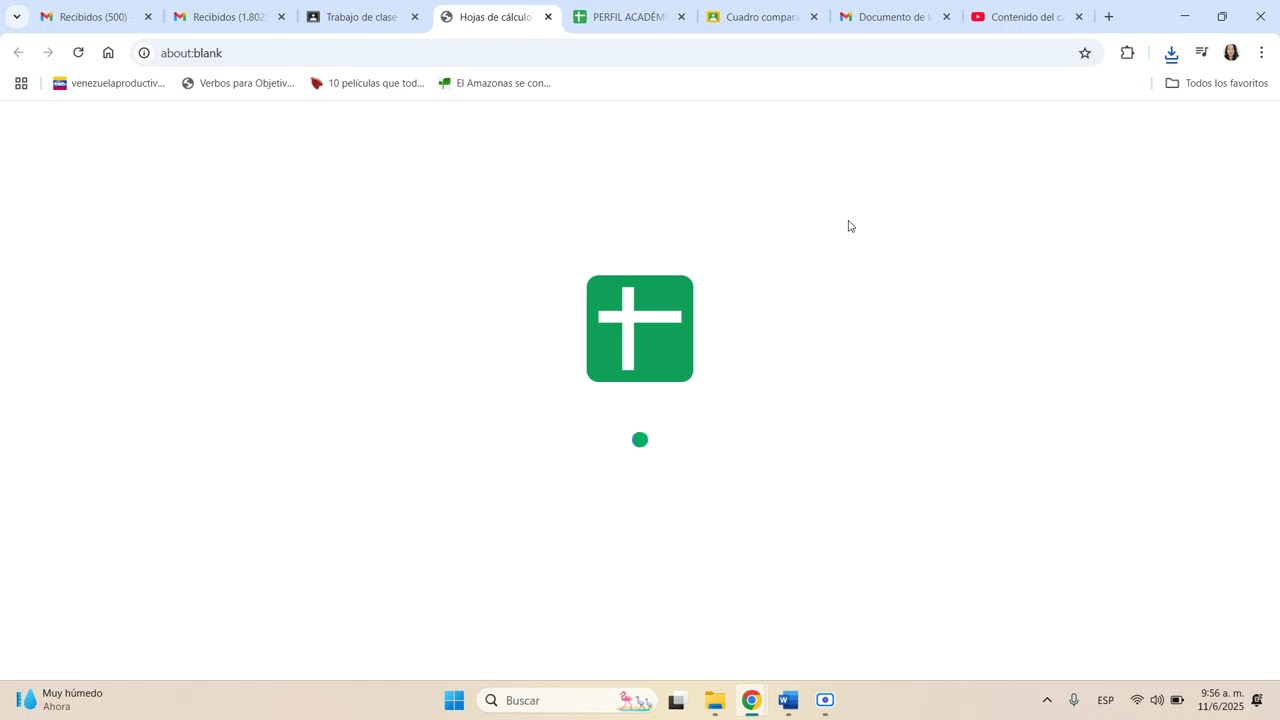Screen dimensions: 1280x720
Task: Open the volume control icon
Action: (x=1157, y=700)
